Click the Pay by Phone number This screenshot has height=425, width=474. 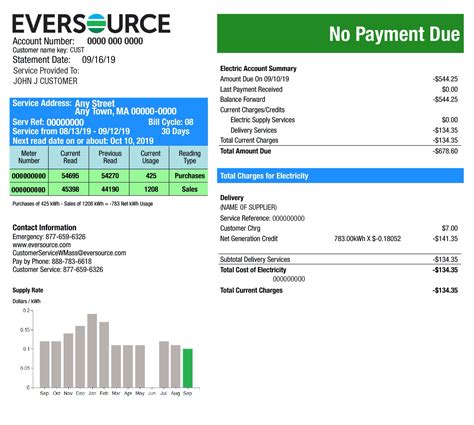click(x=72, y=261)
